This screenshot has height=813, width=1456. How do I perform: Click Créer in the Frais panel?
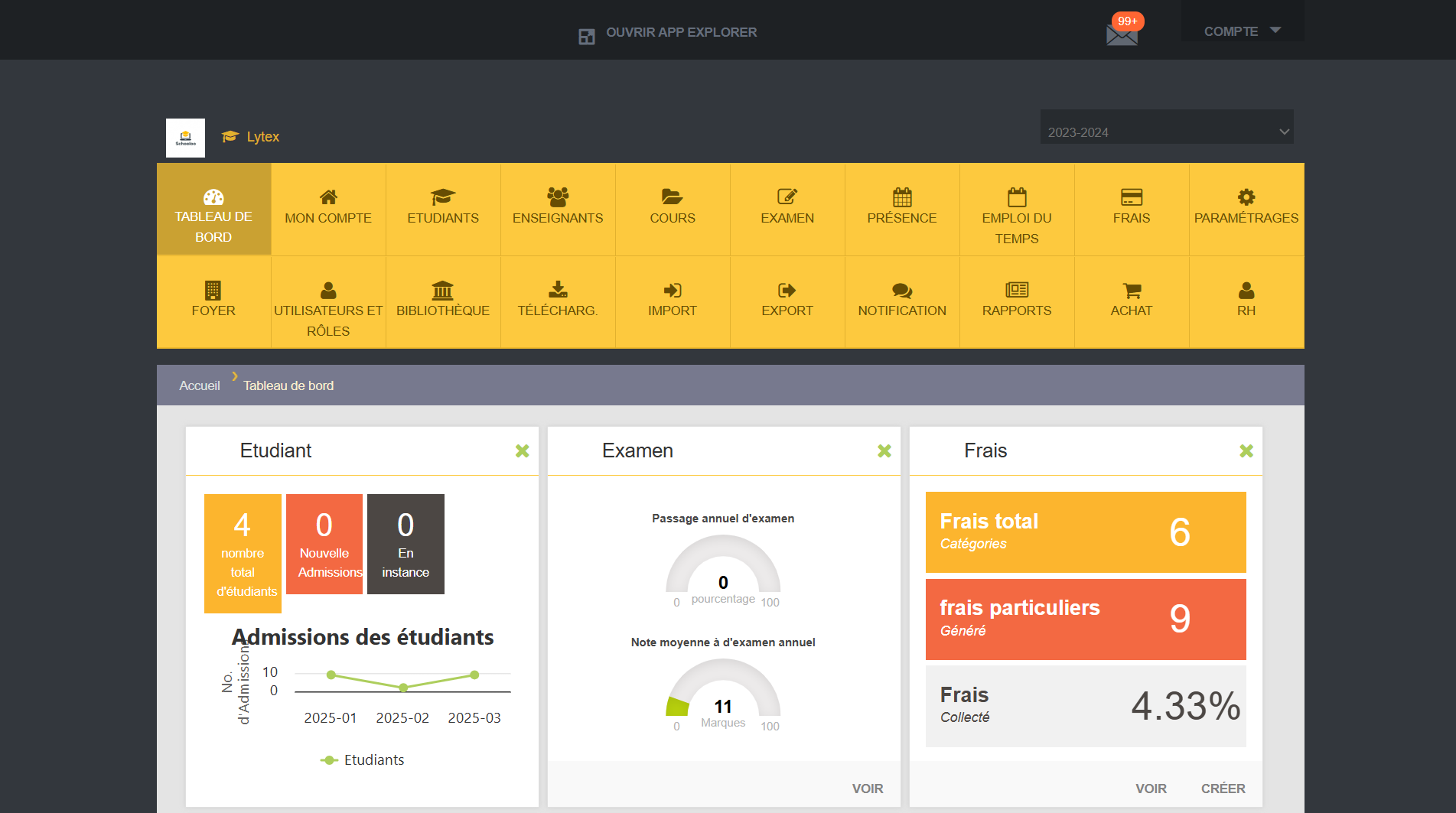[x=1223, y=789]
